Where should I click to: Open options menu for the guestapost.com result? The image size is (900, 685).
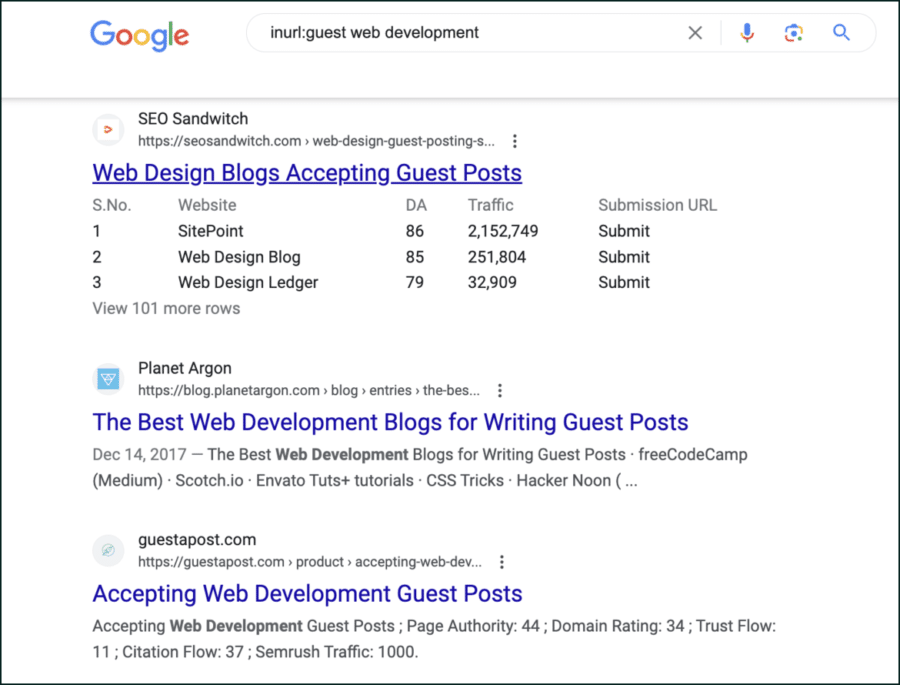tap(502, 562)
